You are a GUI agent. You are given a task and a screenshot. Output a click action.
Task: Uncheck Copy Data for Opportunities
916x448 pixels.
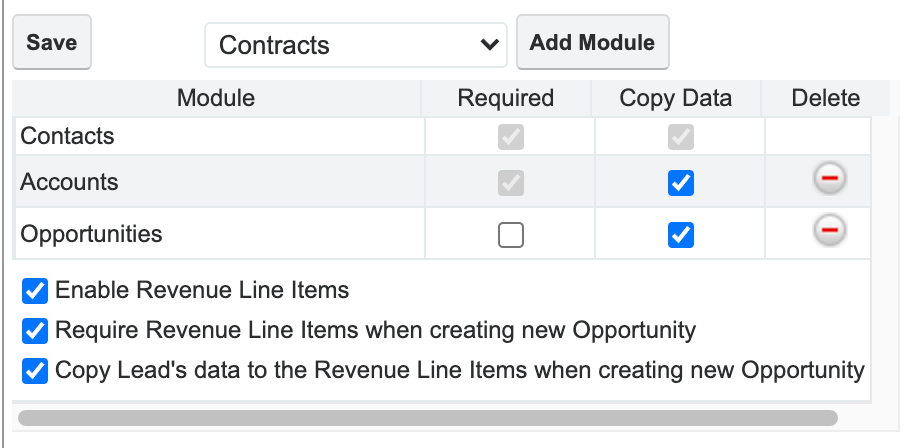pos(681,235)
